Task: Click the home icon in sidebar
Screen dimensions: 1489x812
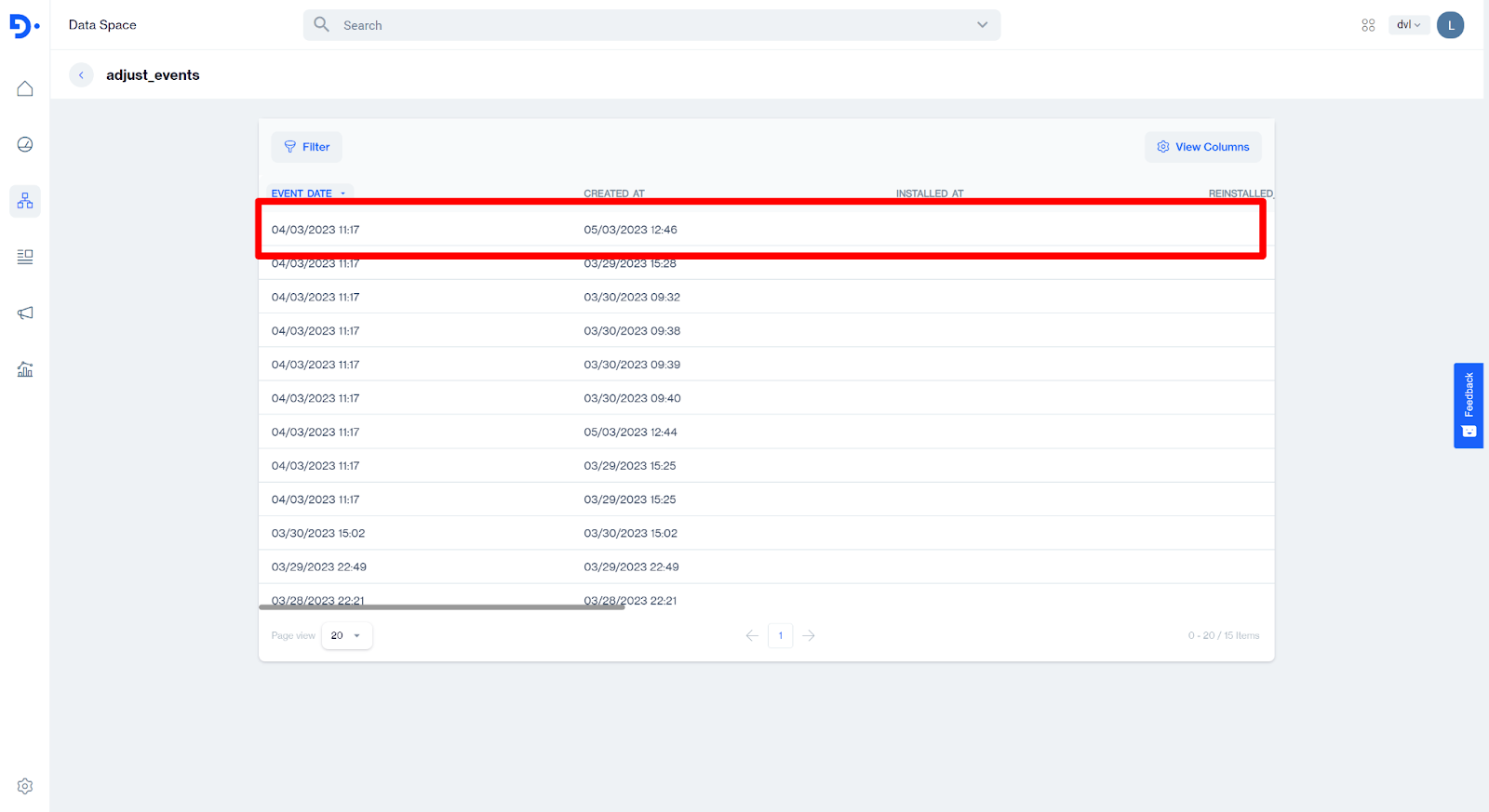Action: click(x=25, y=88)
